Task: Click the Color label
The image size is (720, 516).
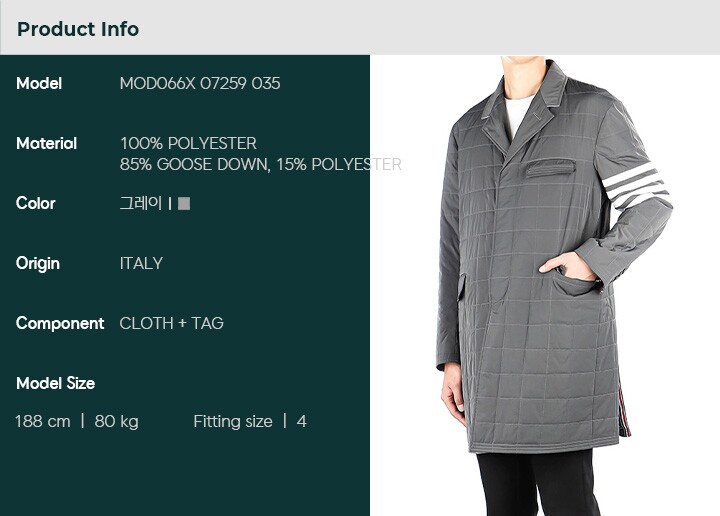Action: click(35, 203)
